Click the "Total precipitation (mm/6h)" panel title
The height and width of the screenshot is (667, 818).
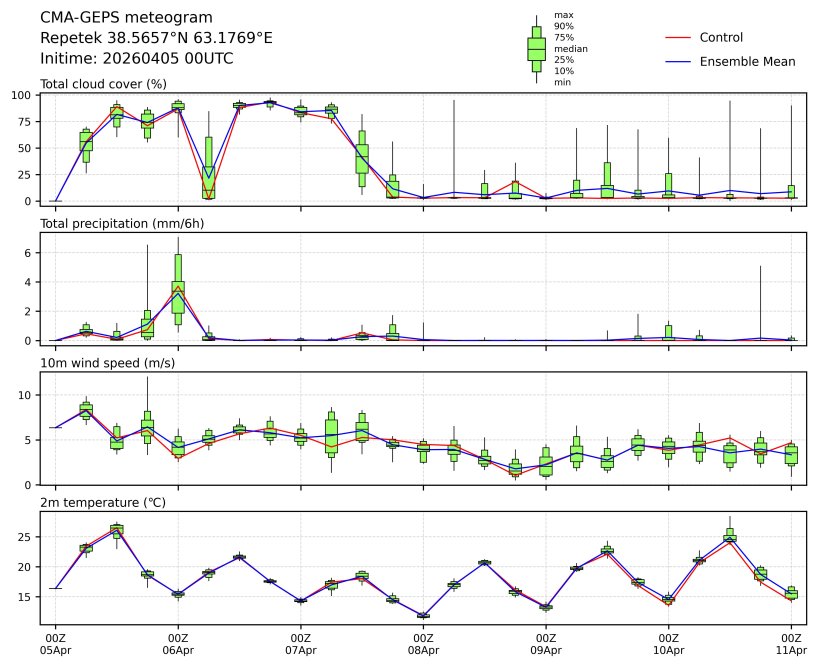(x=124, y=223)
